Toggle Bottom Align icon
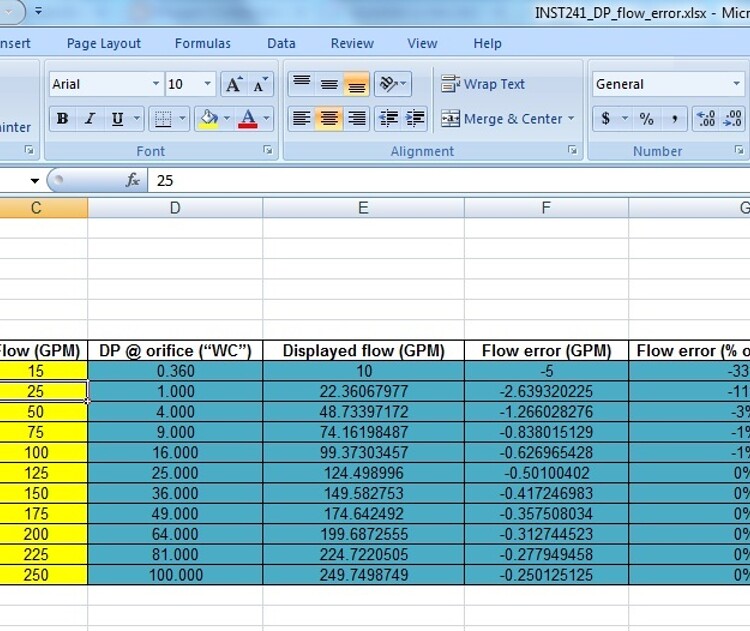This screenshot has width=750, height=631. click(x=356, y=84)
